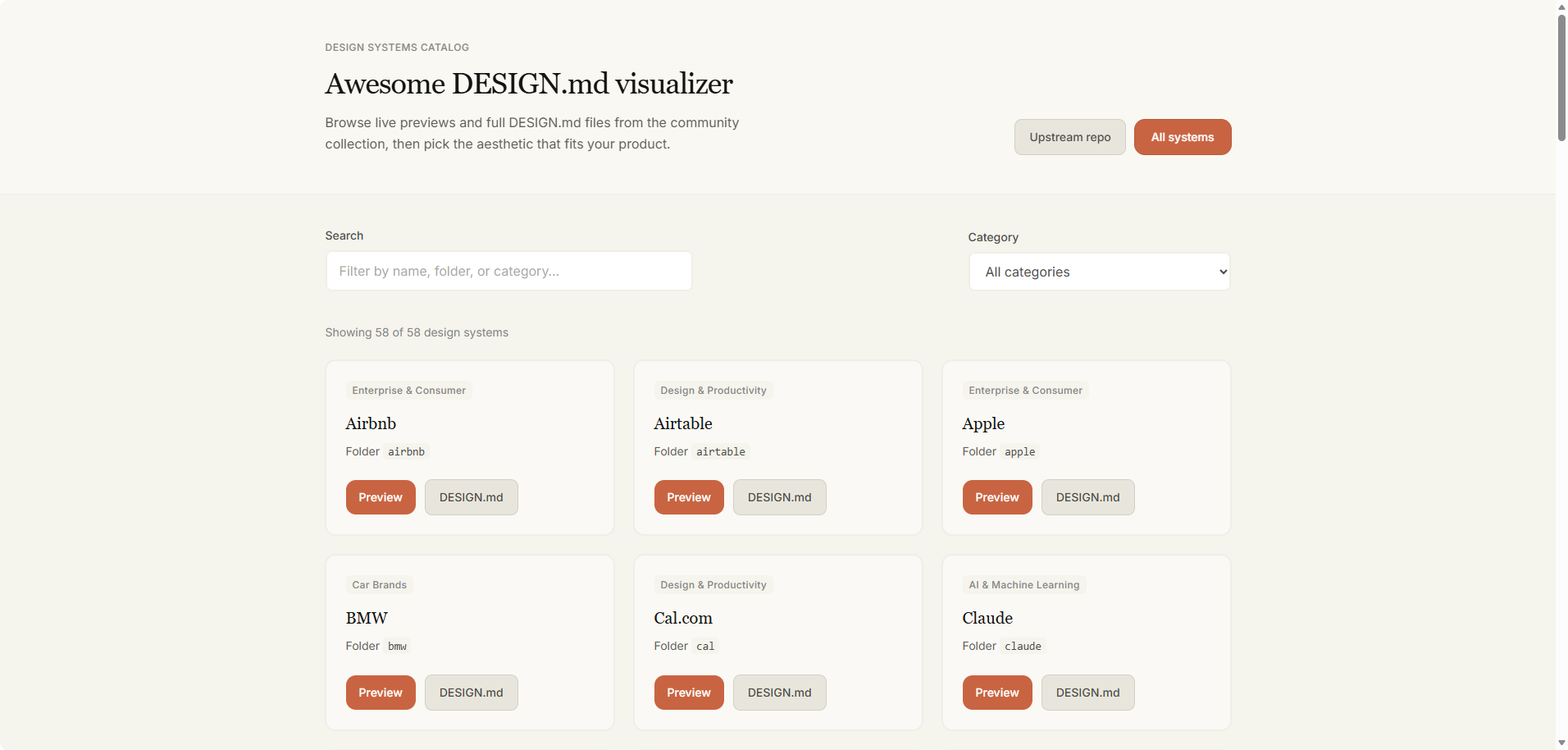Open the Airbnb DESIGN.md file
The image size is (1568, 750).
tap(471, 496)
